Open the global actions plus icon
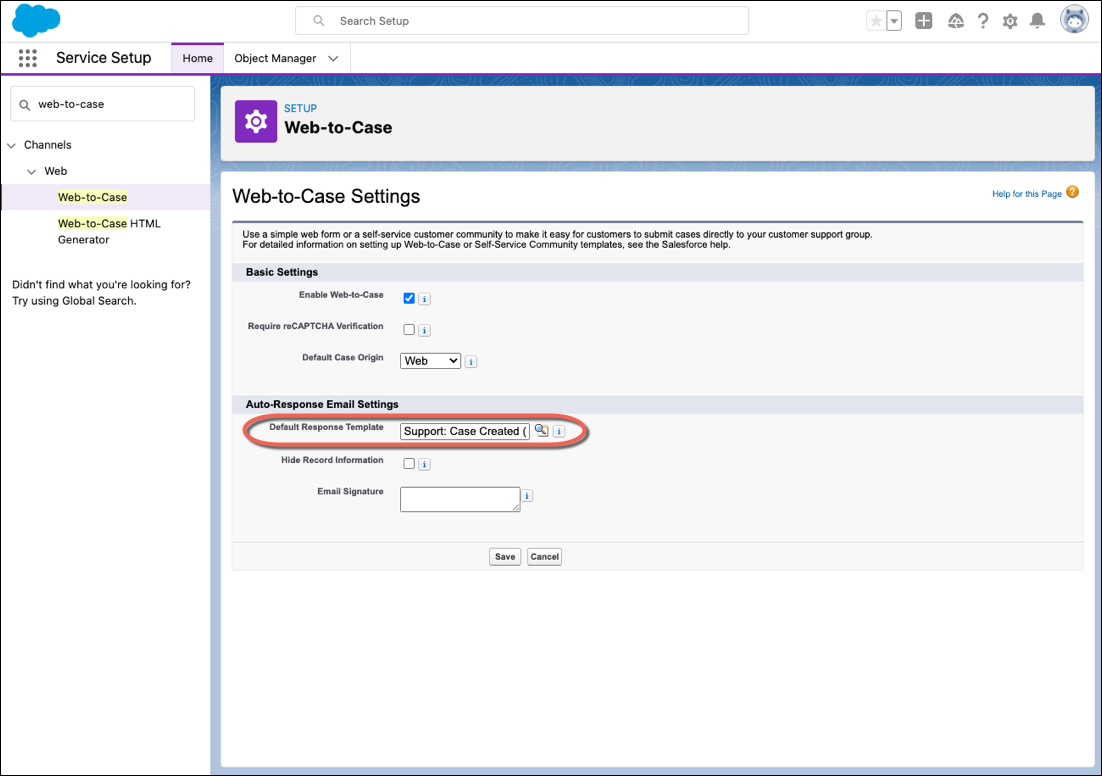Viewport: 1102px width, 776px height. point(923,21)
